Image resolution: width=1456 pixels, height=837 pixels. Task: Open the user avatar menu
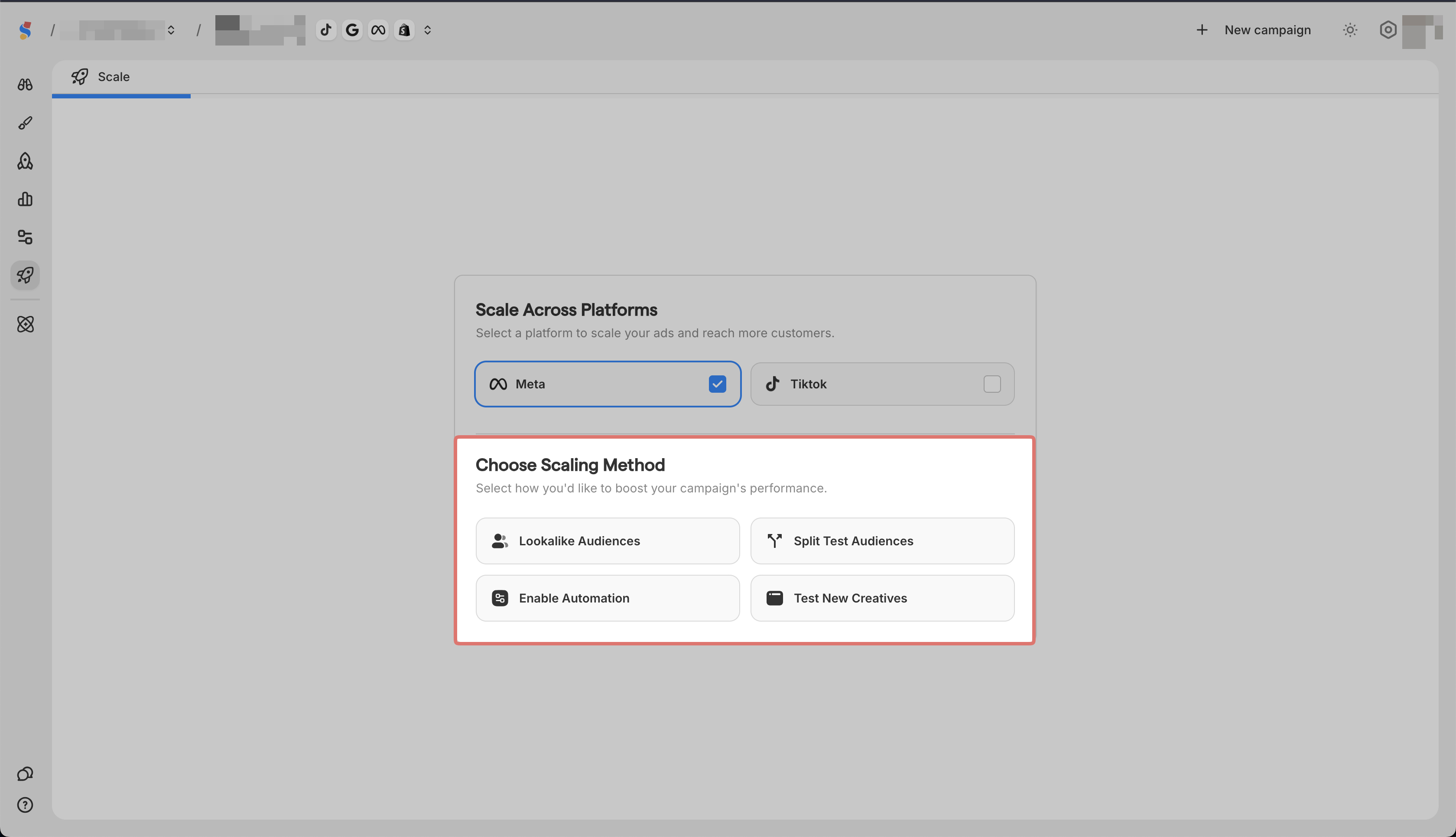point(1421,31)
